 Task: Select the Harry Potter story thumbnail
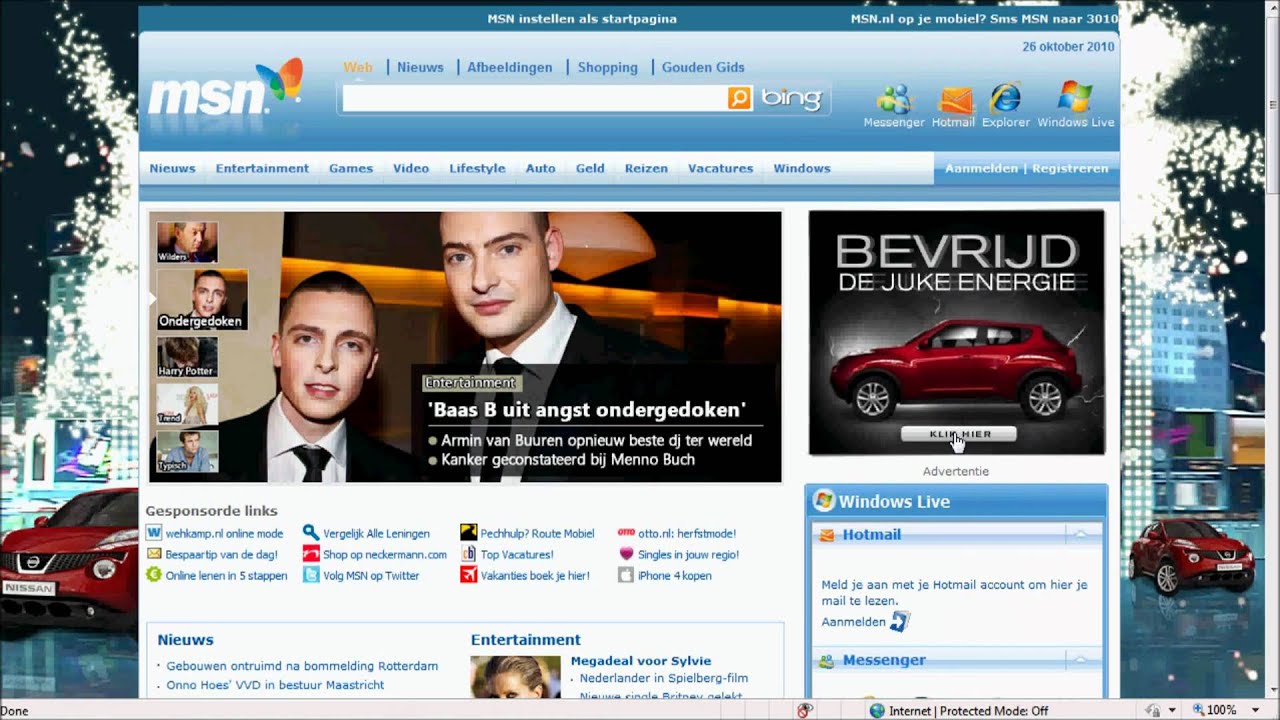pos(187,357)
